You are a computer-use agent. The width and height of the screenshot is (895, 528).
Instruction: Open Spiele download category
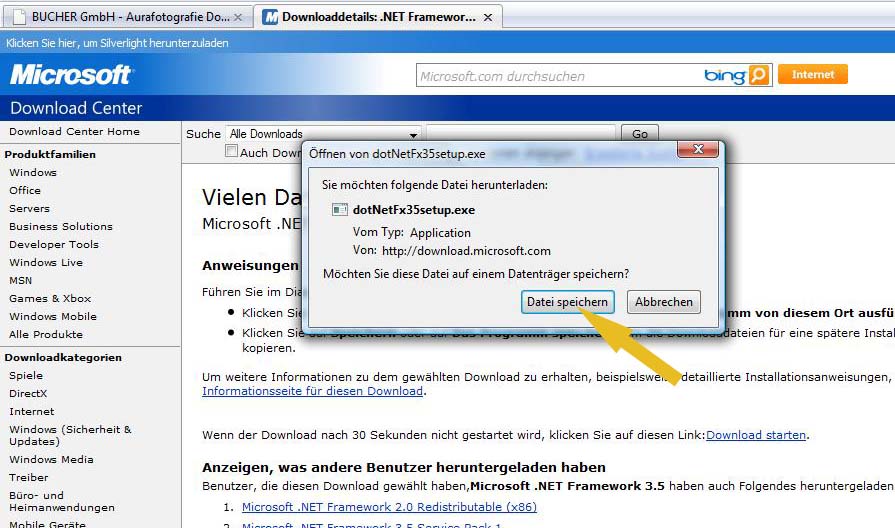pyautogui.click(x=26, y=375)
